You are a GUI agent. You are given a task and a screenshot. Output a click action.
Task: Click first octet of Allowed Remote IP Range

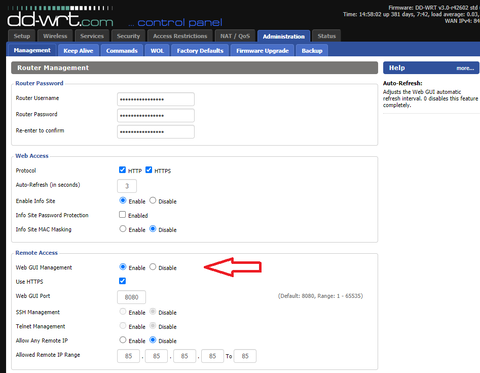128,356
